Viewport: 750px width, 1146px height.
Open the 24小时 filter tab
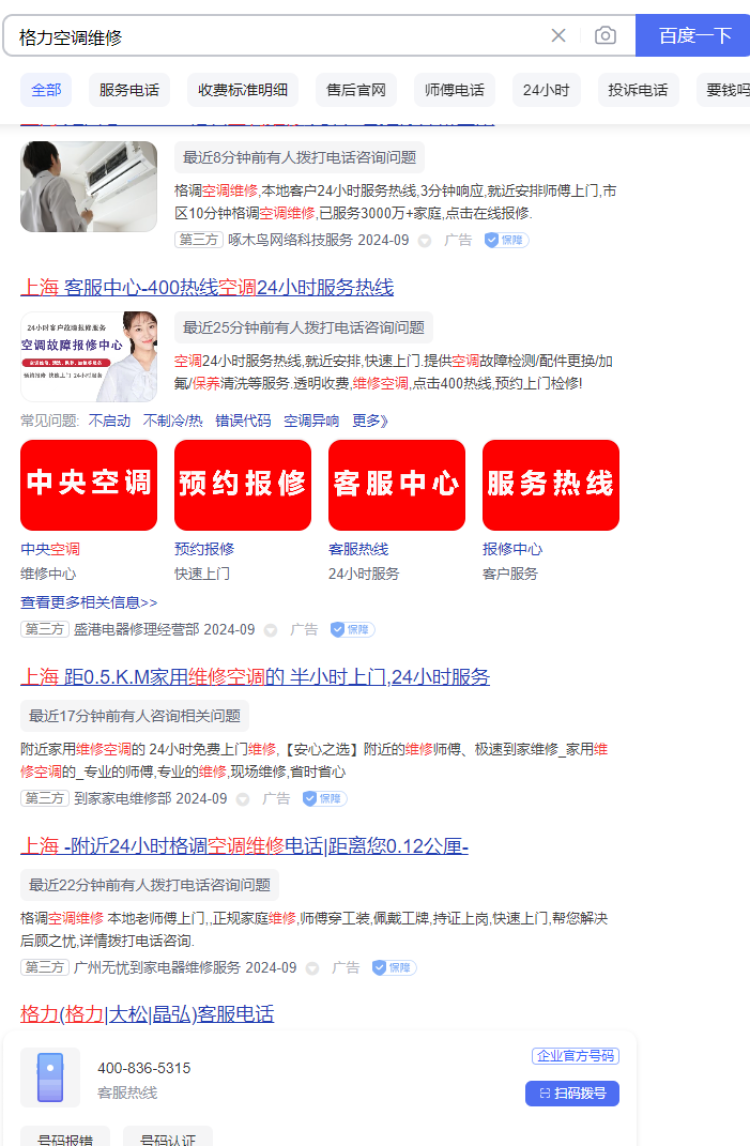click(x=546, y=90)
